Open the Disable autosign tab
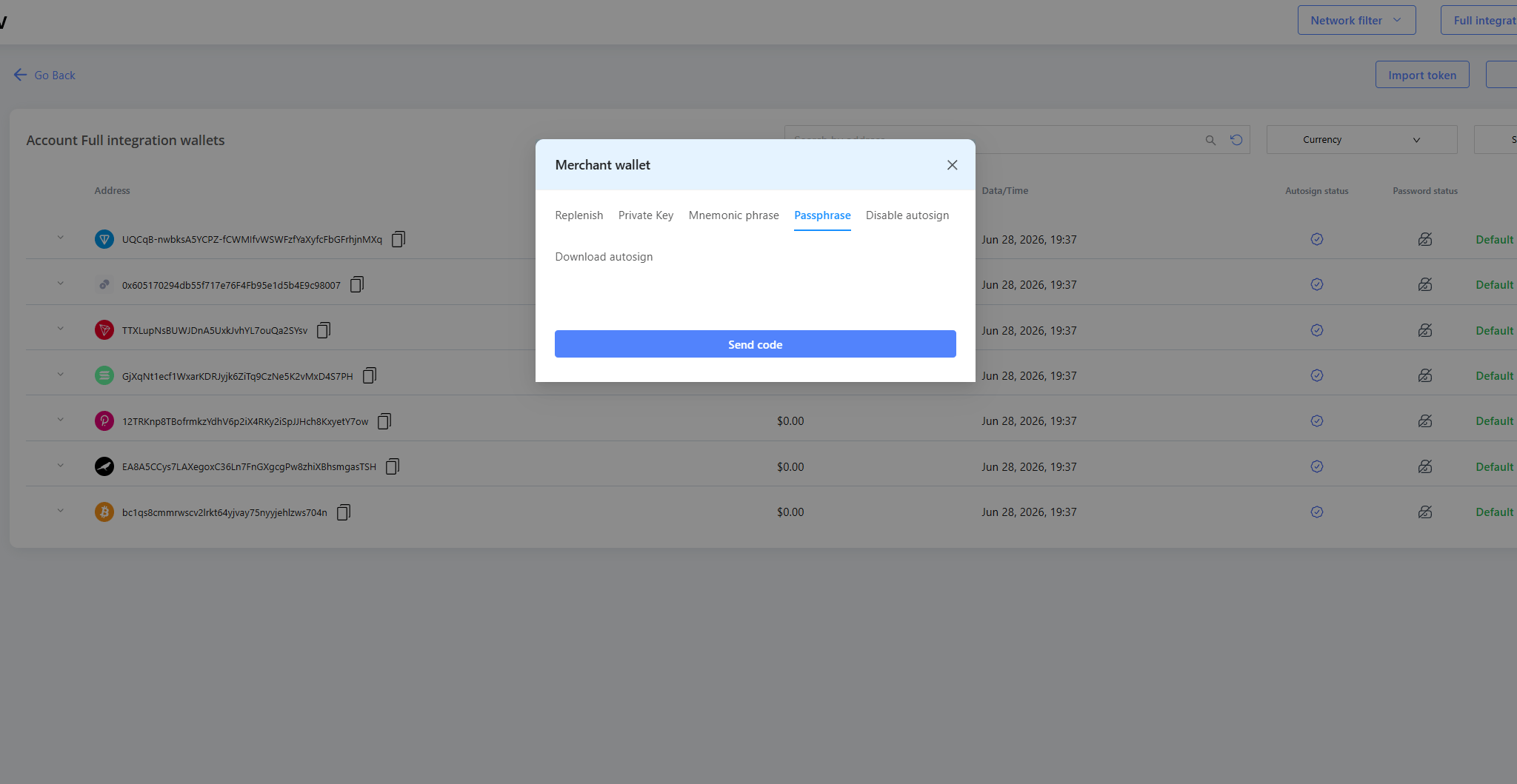This screenshot has height=784, width=1517. (x=907, y=215)
